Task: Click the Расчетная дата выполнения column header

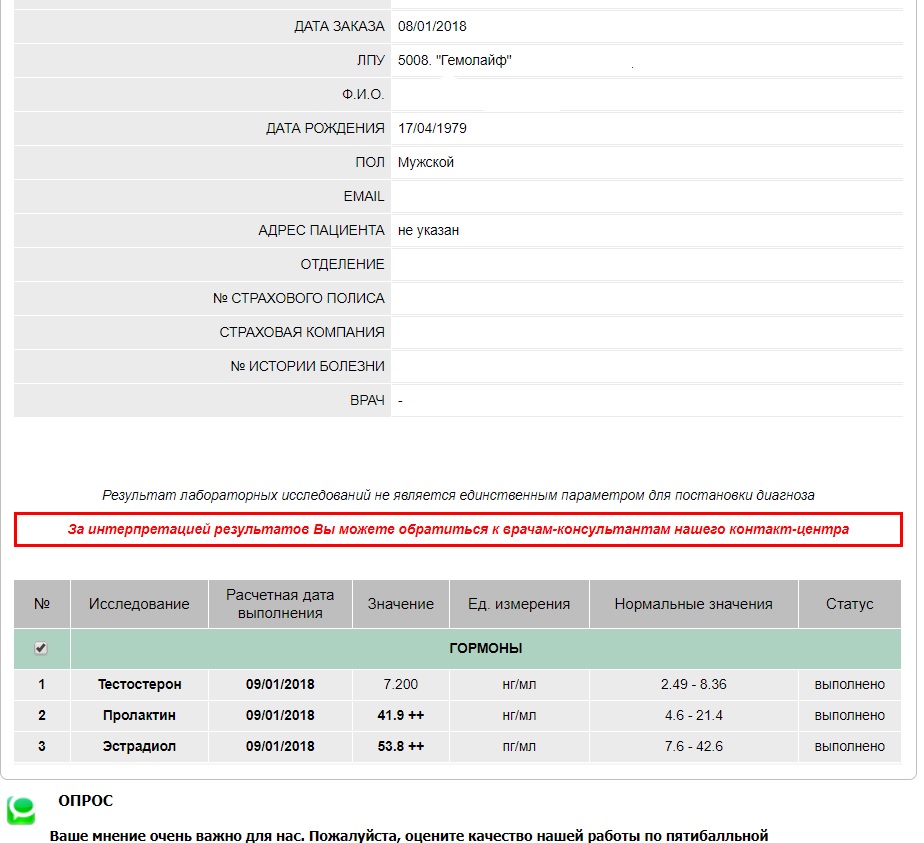Action: point(280,604)
